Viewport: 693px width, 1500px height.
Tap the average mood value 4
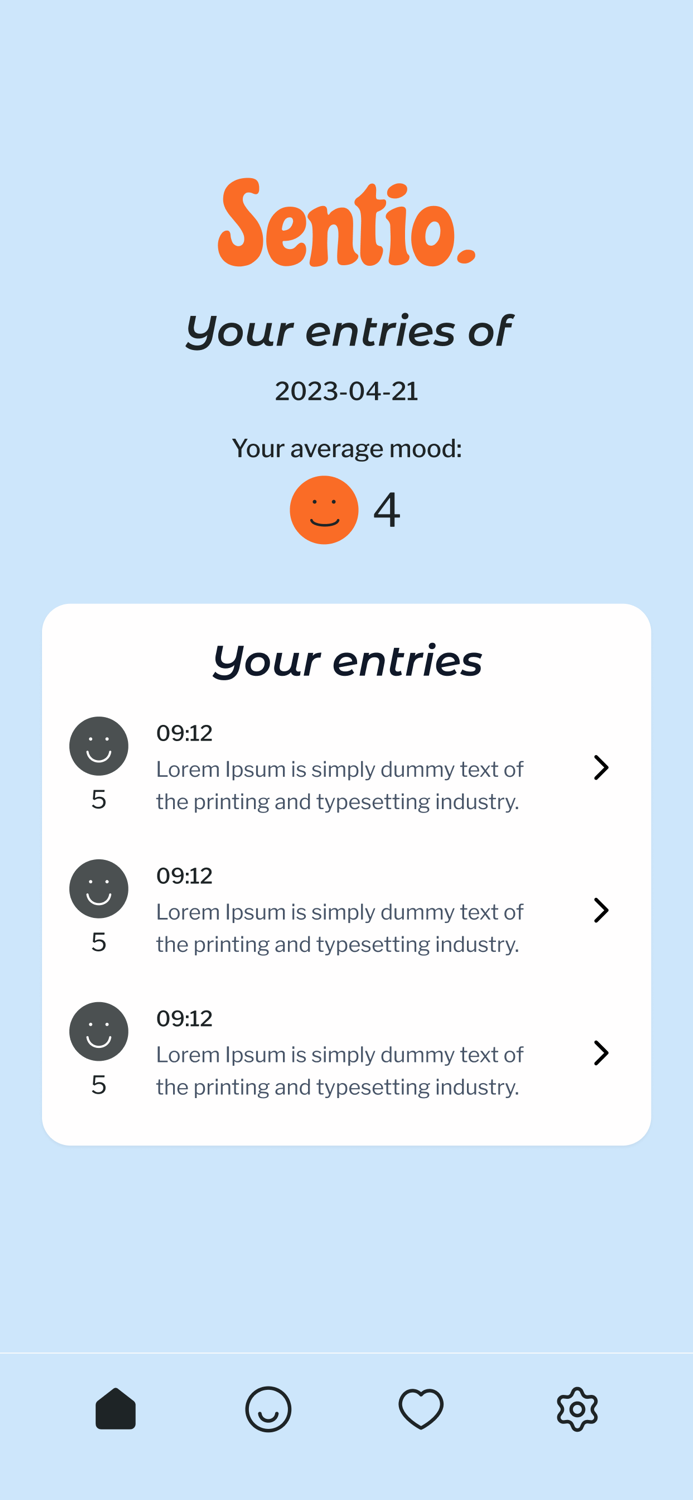386,509
